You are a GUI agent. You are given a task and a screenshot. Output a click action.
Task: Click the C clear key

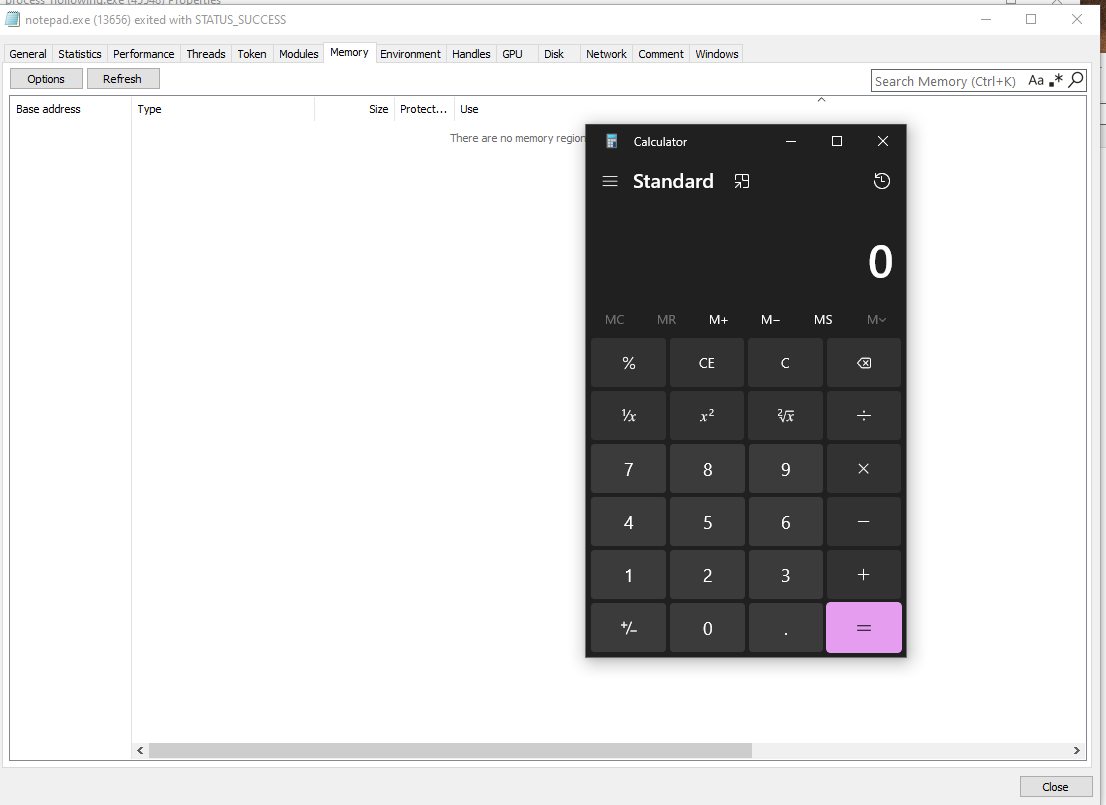pos(785,363)
